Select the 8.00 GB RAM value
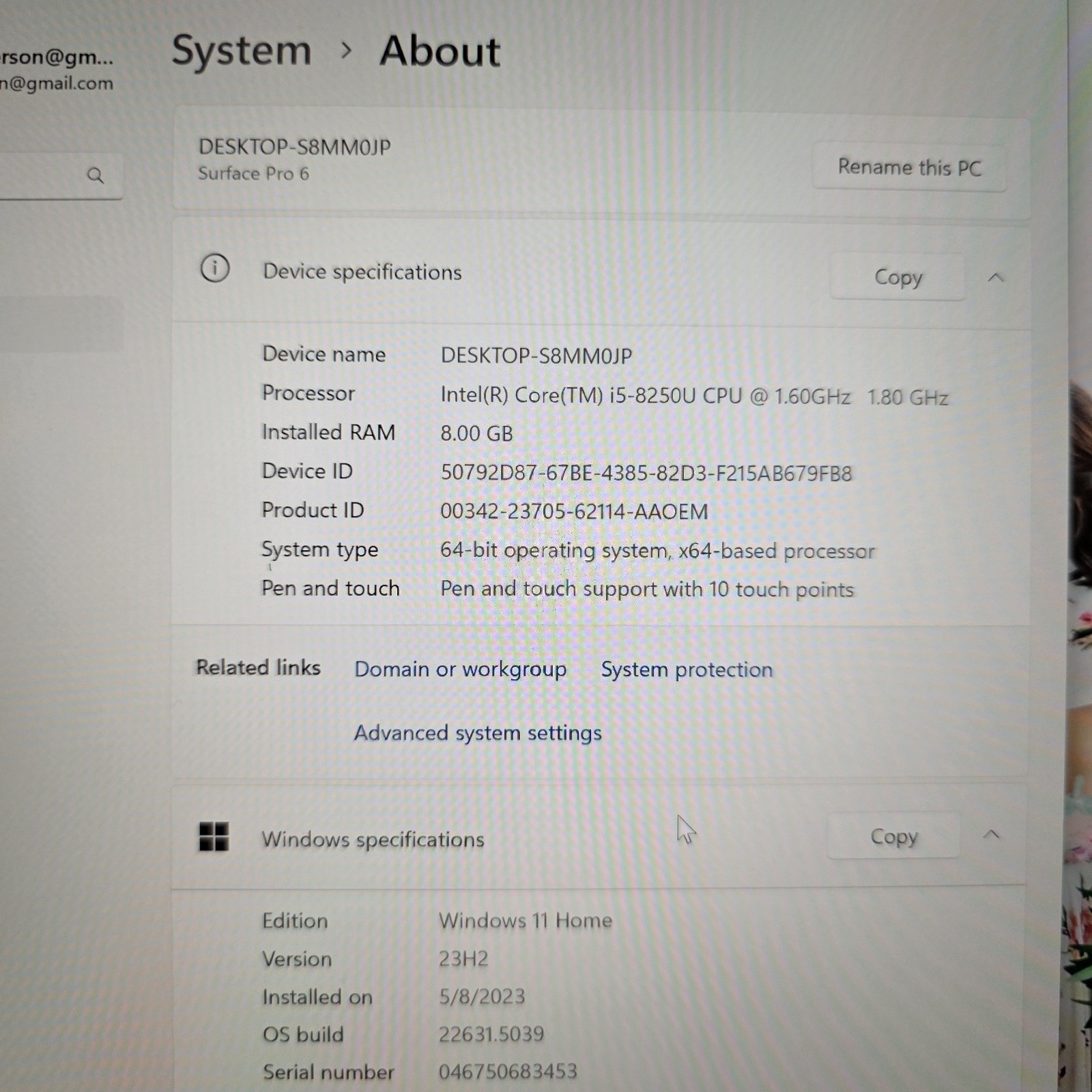 point(476,433)
